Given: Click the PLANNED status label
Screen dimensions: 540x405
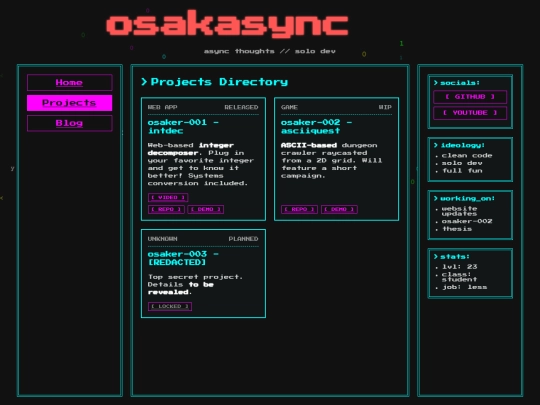Looking at the screenshot, I should [x=243, y=239].
